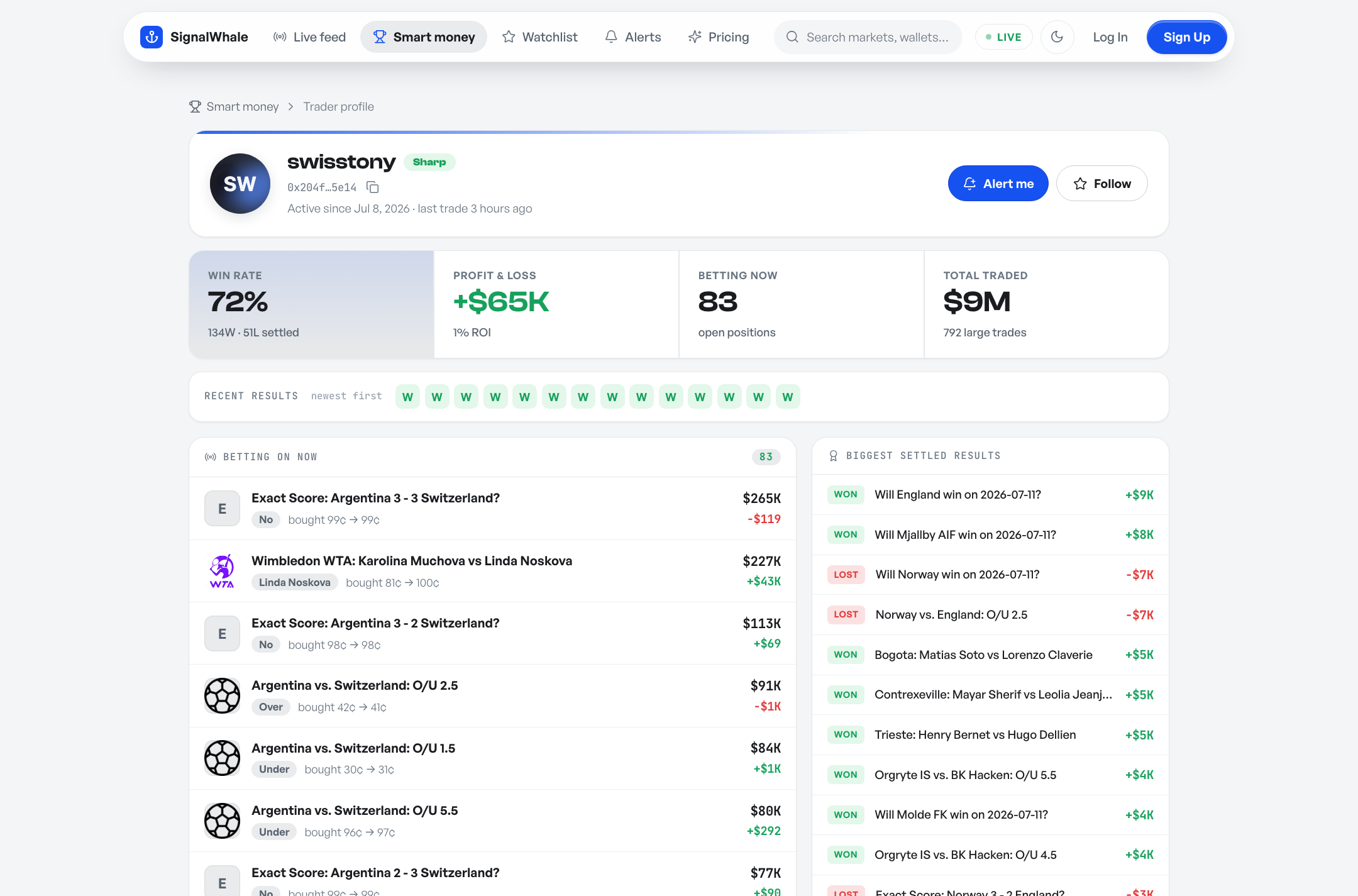
Task: Focus the Search markets, wallets field
Action: pyautogui.click(x=868, y=37)
